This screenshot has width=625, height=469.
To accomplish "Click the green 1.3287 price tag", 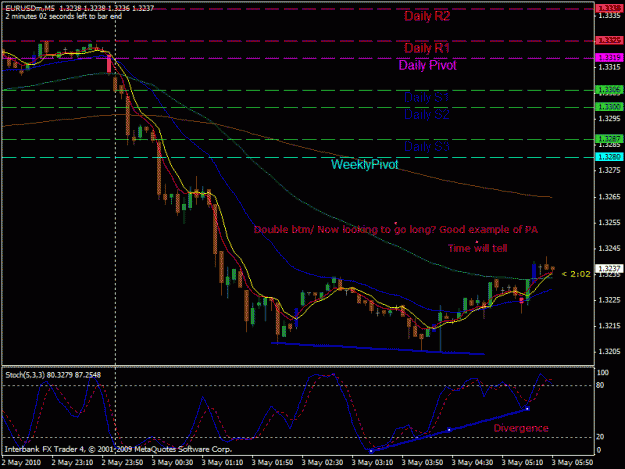I will coord(609,139).
